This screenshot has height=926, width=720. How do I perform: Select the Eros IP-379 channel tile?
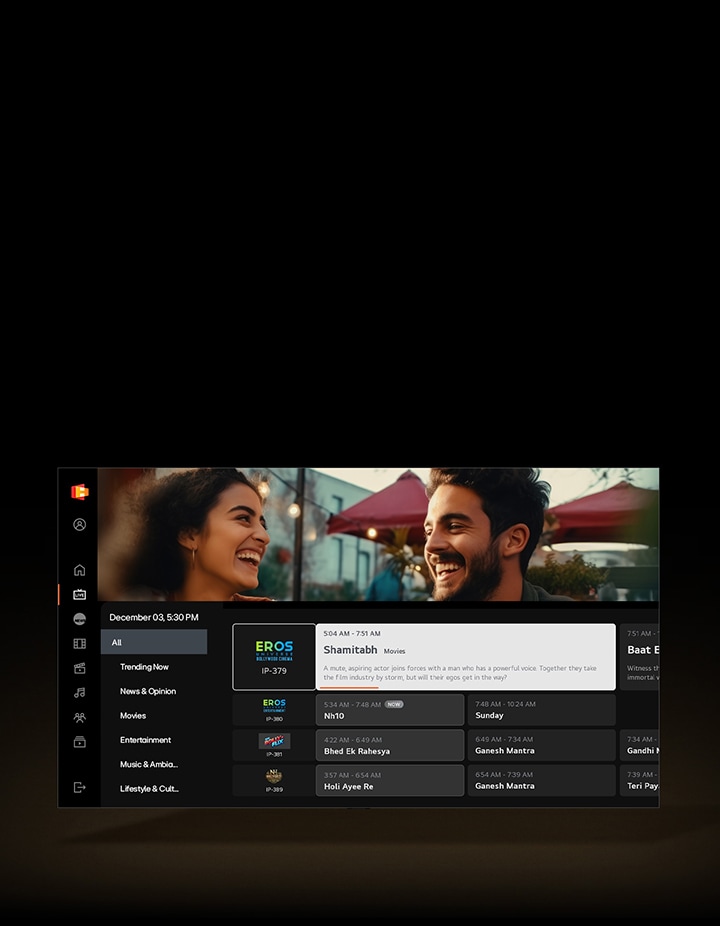click(x=274, y=657)
